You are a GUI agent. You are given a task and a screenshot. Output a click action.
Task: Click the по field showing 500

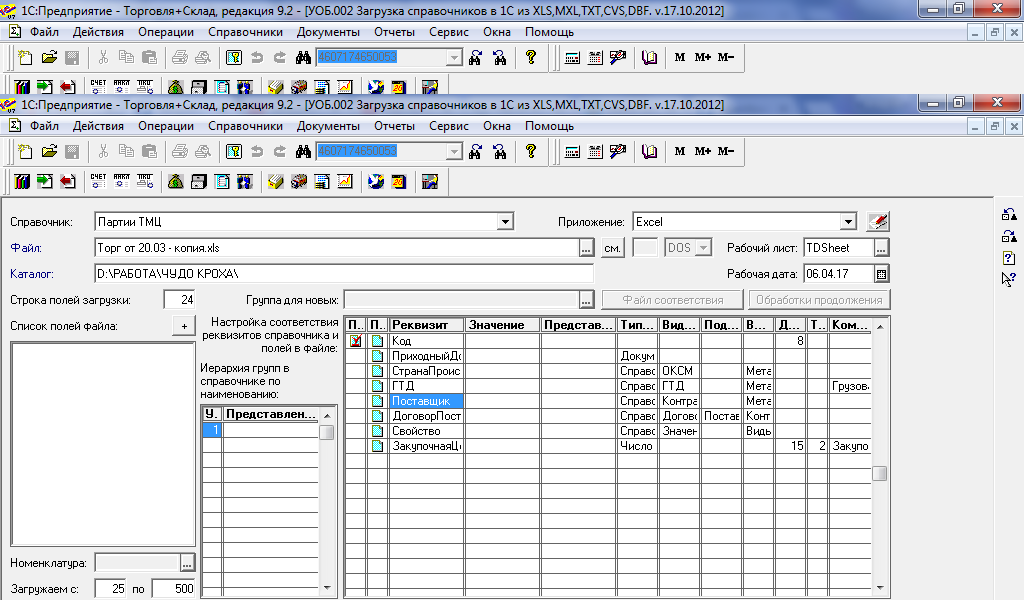(x=174, y=589)
